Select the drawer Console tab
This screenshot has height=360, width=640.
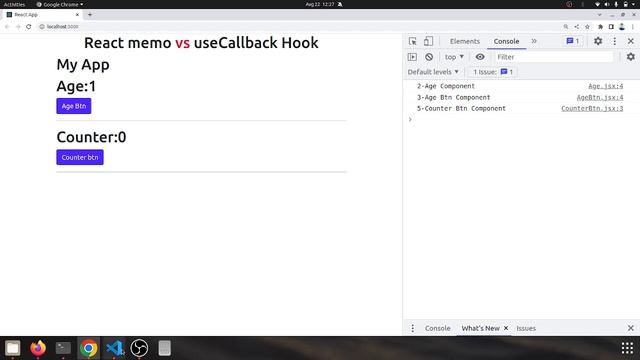437,328
